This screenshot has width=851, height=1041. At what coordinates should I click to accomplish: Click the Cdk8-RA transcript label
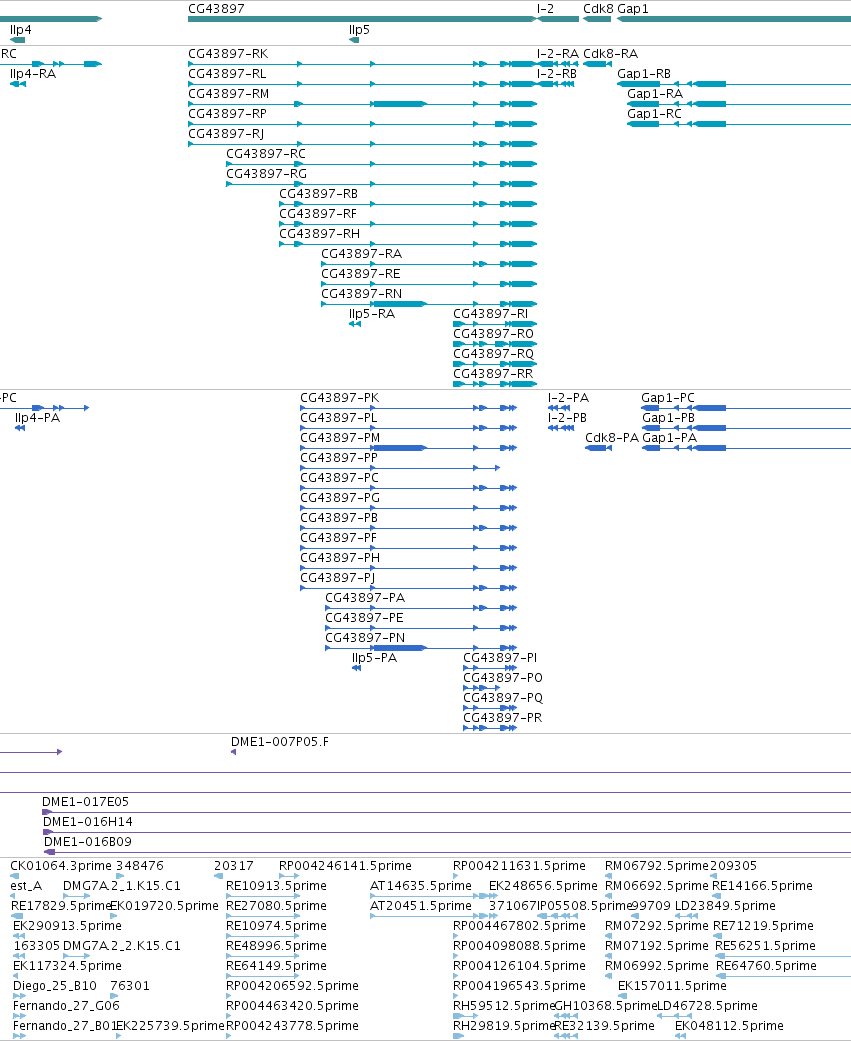pos(610,54)
